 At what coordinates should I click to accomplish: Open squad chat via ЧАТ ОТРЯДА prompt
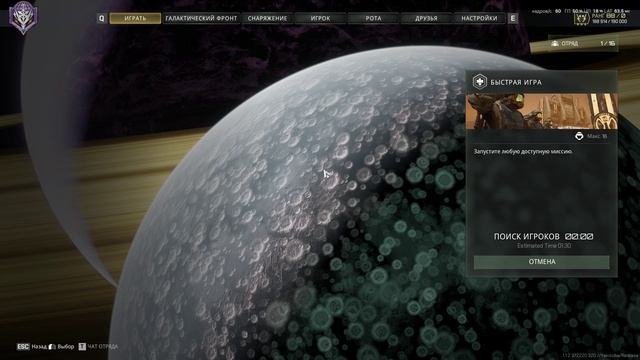tap(98, 347)
